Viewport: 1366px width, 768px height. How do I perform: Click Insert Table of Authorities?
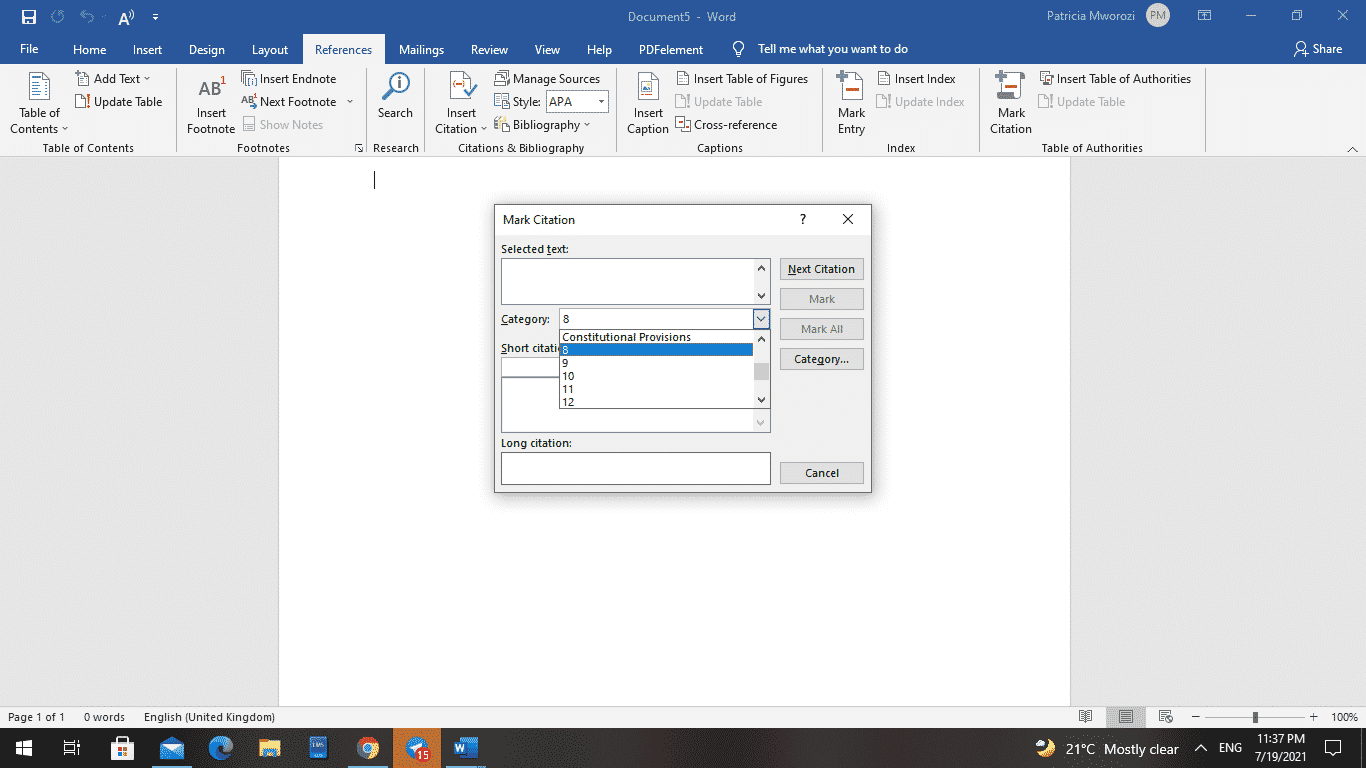(1116, 78)
